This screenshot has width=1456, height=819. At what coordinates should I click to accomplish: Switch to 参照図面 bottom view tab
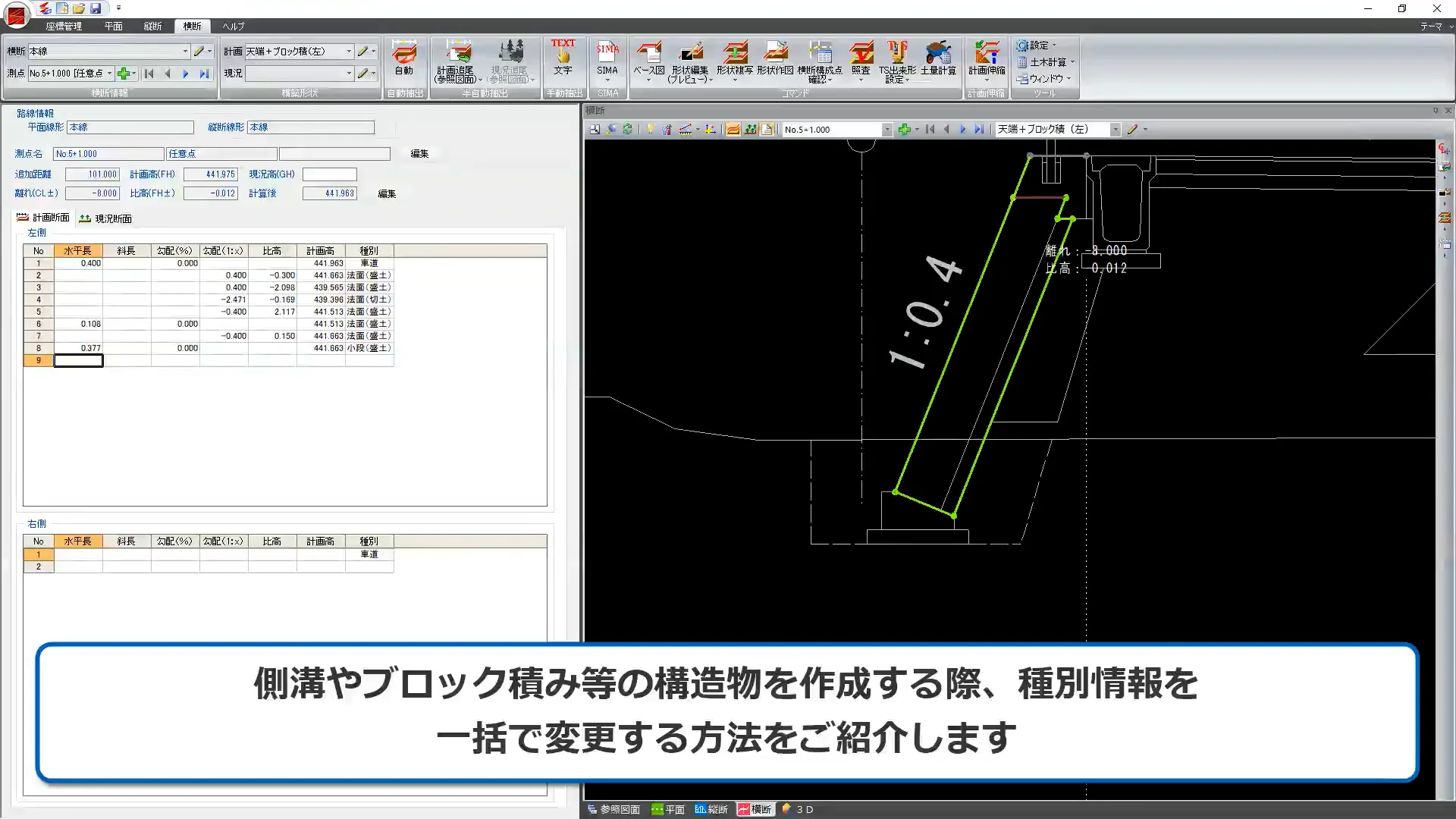tap(613, 810)
